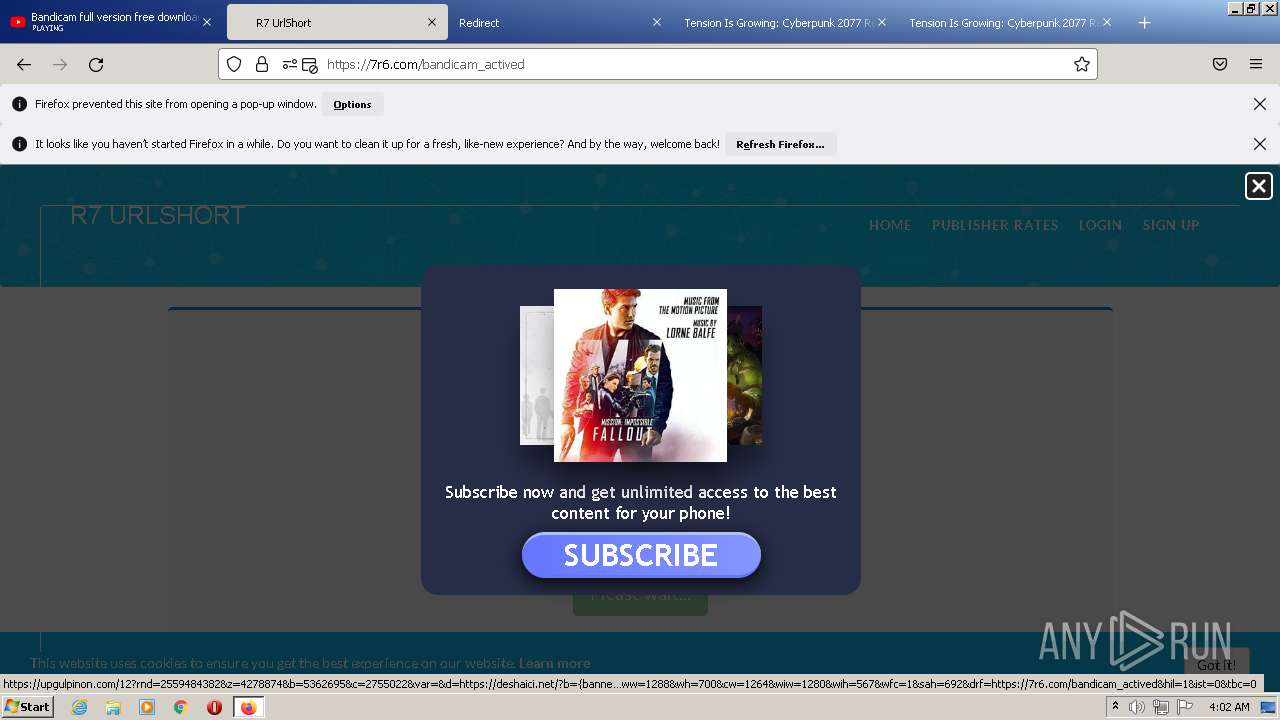Dismiss the Refresh Firefox notification bar

(x=1260, y=144)
